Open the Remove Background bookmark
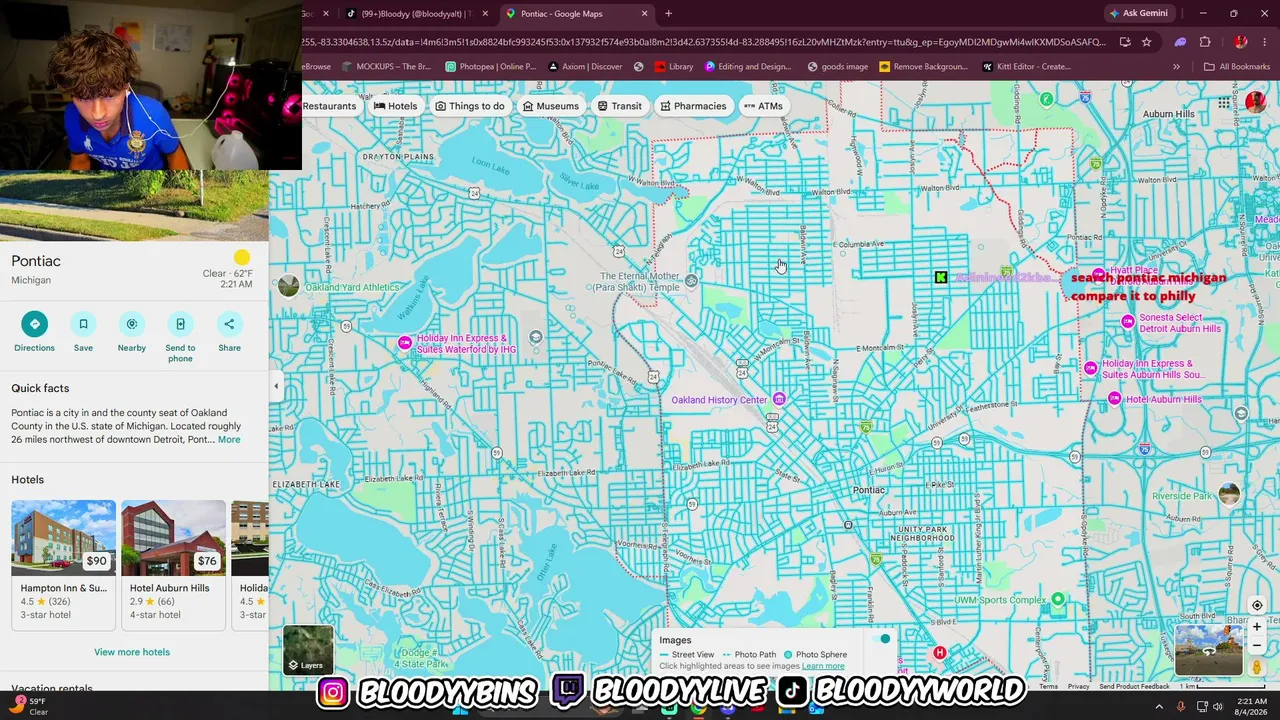1280x720 pixels. (924, 67)
